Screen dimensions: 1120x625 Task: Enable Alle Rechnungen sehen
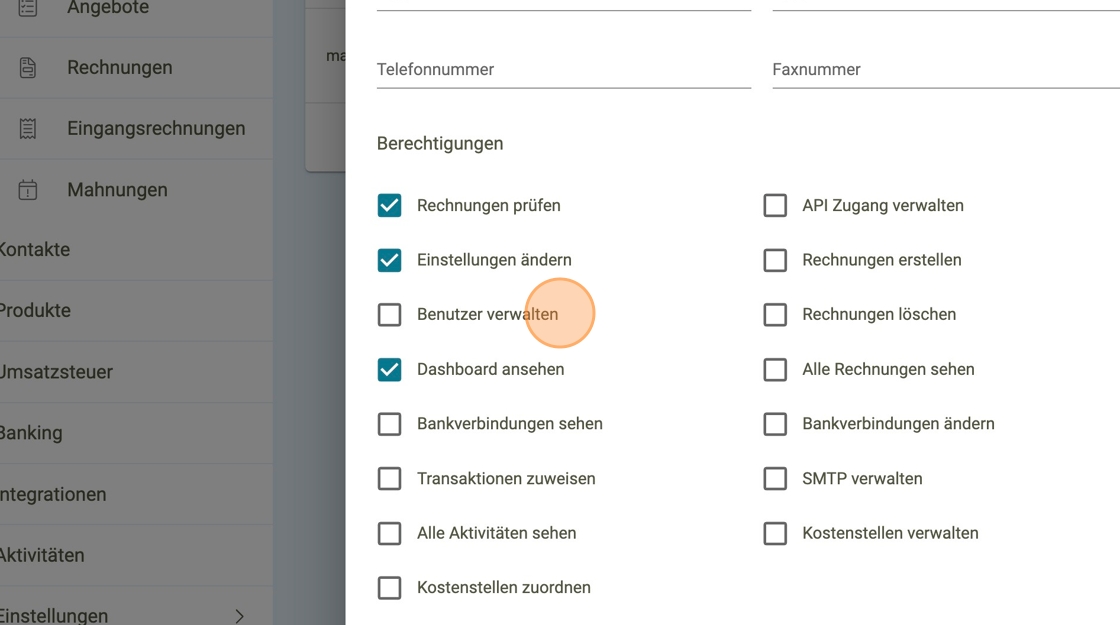click(775, 369)
